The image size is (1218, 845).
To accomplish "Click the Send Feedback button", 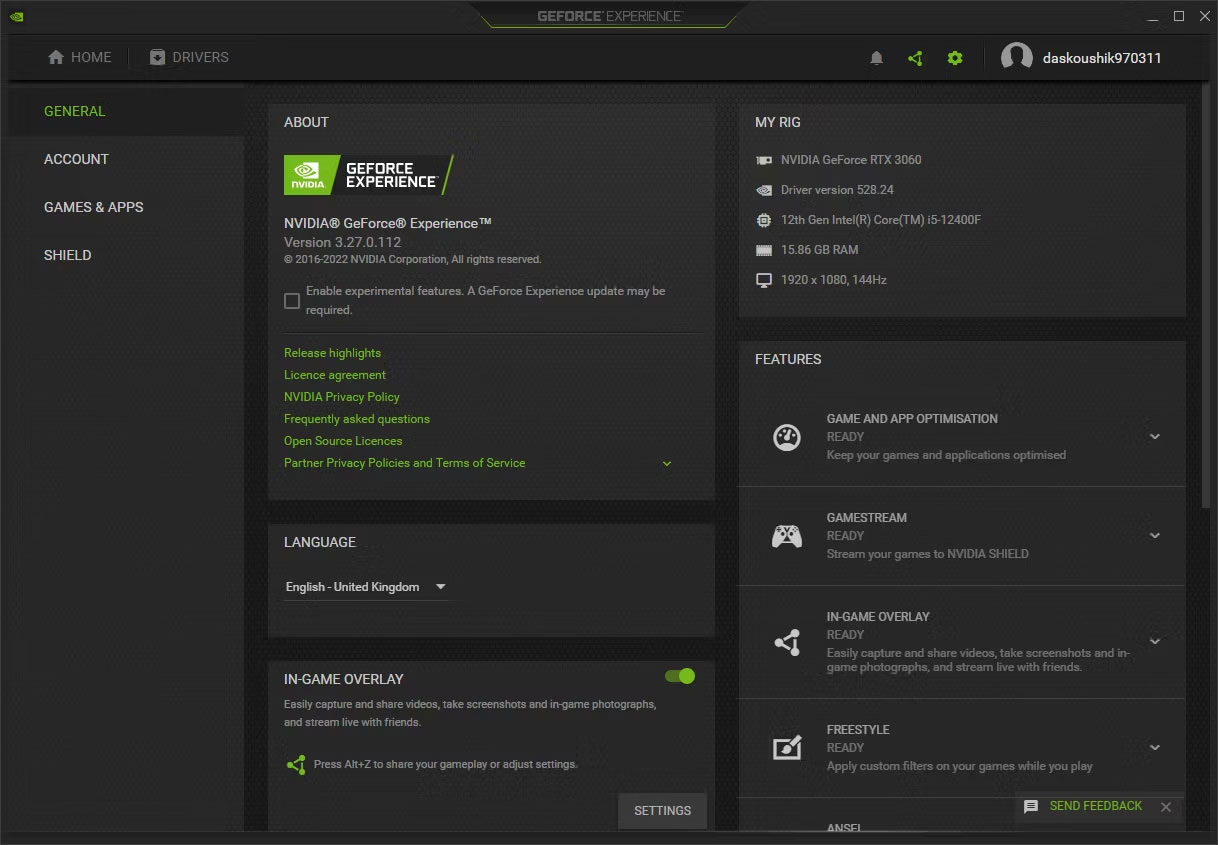I will pyautogui.click(x=1096, y=806).
